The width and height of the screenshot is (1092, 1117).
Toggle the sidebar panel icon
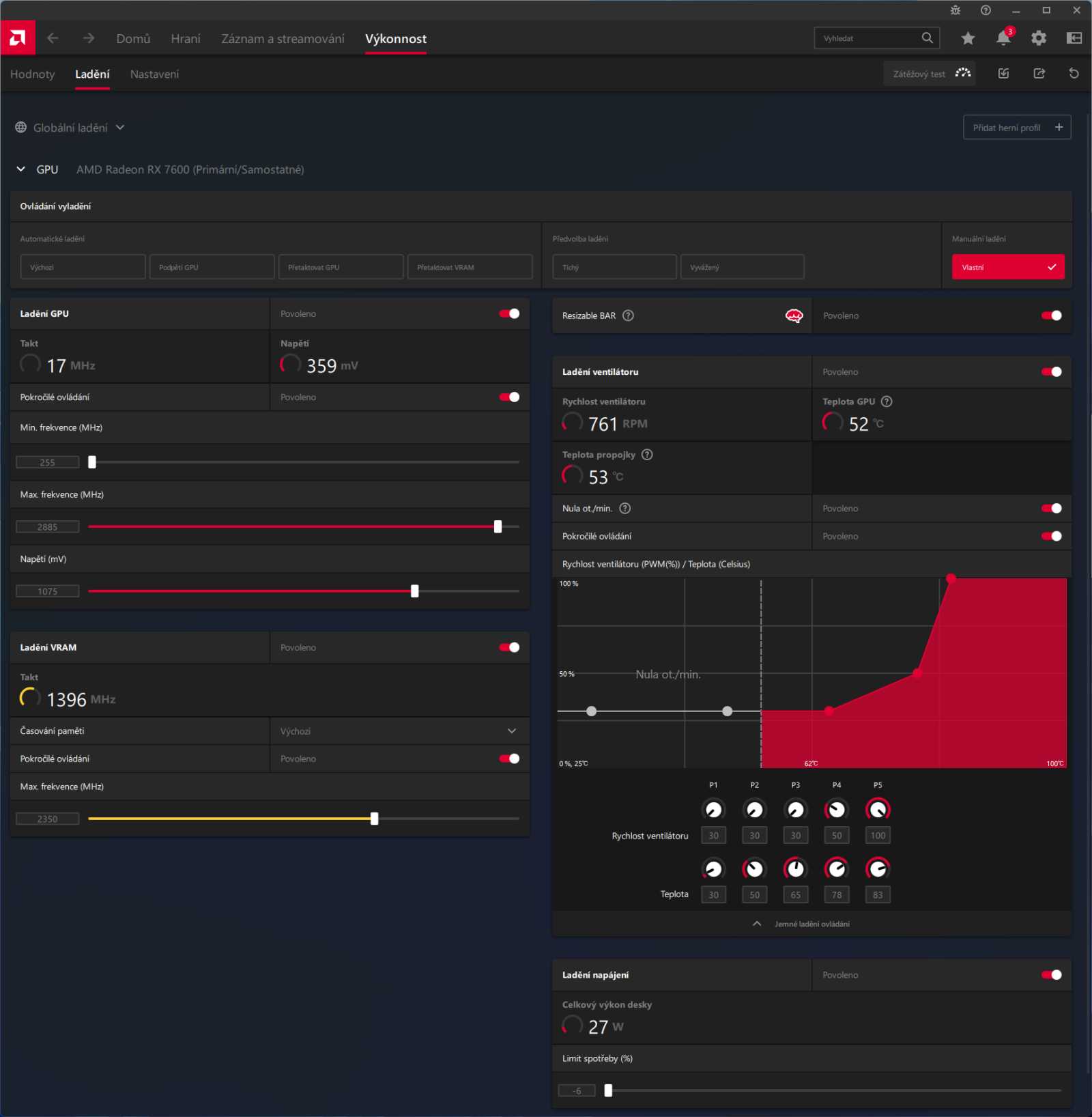pos(1074,38)
